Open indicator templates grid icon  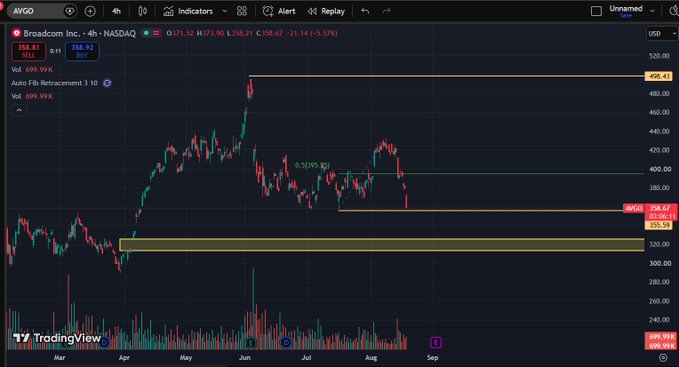242,11
